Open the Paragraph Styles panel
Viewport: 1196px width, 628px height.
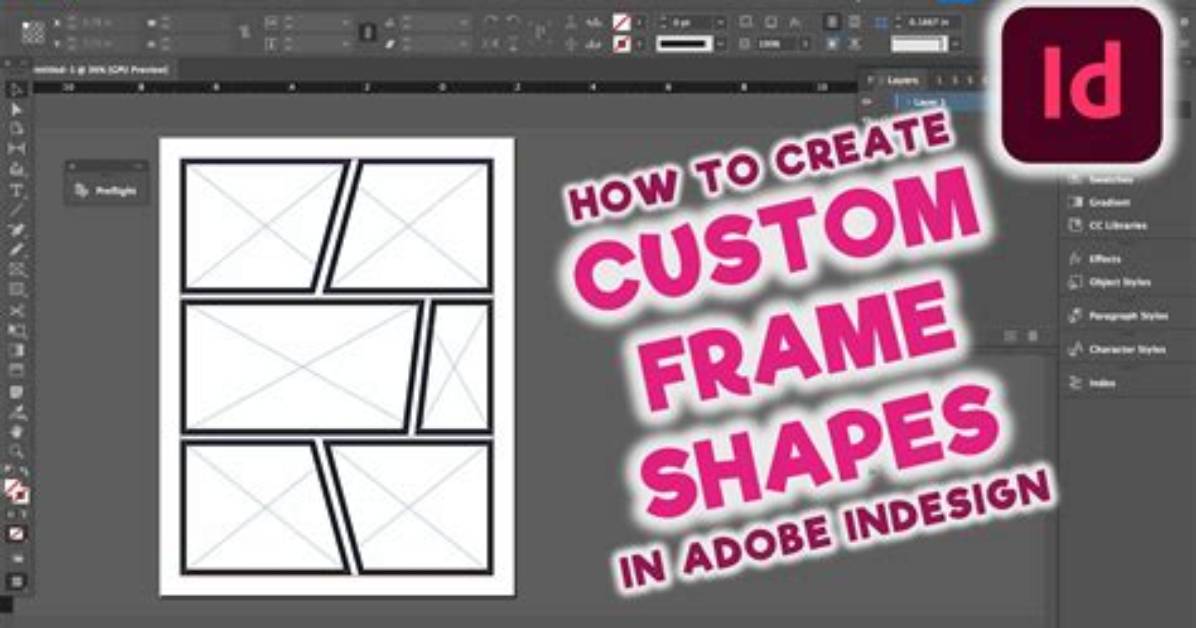tap(1119, 315)
